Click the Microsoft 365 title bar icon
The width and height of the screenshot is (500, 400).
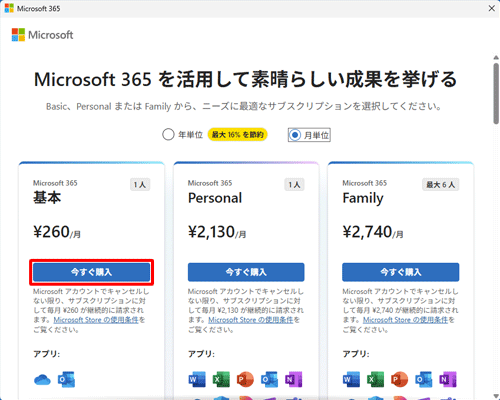9,8
